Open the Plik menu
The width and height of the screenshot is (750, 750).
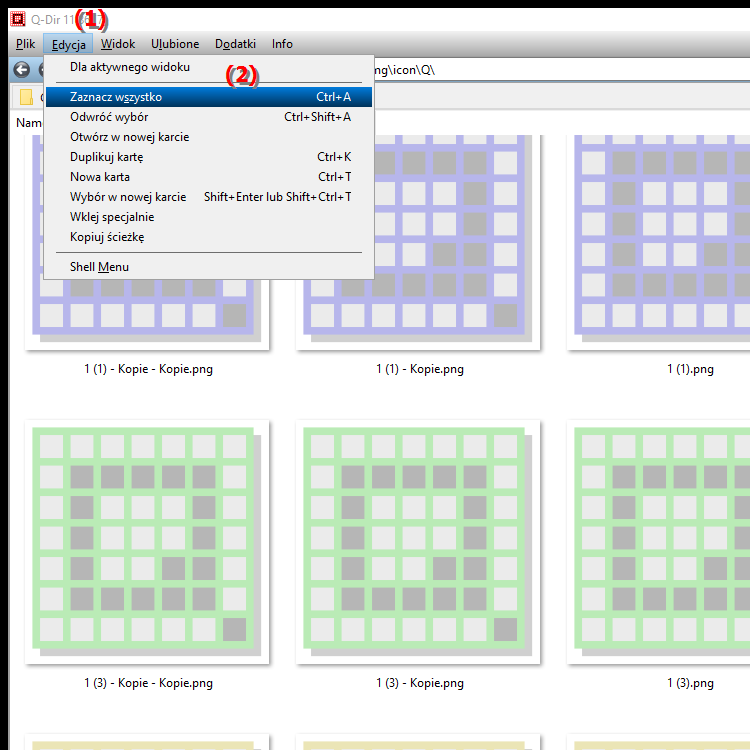coord(25,44)
